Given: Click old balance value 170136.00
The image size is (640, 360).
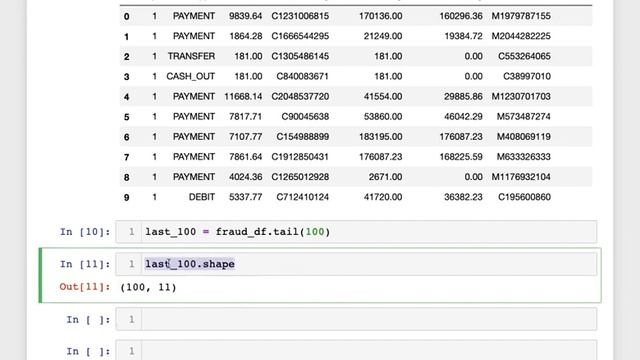Looking at the screenshot, I should pos(380,16).
